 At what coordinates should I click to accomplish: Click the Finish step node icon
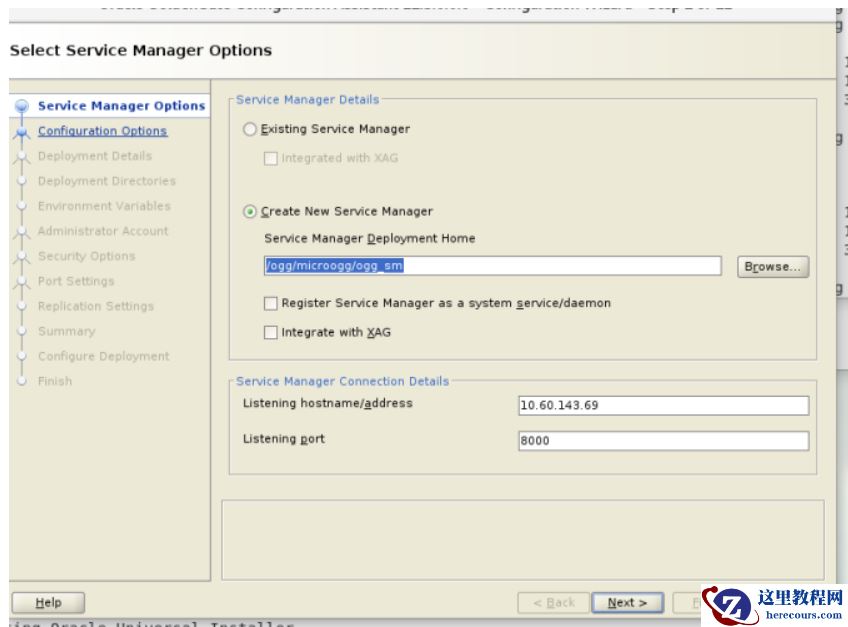[22, 381]
